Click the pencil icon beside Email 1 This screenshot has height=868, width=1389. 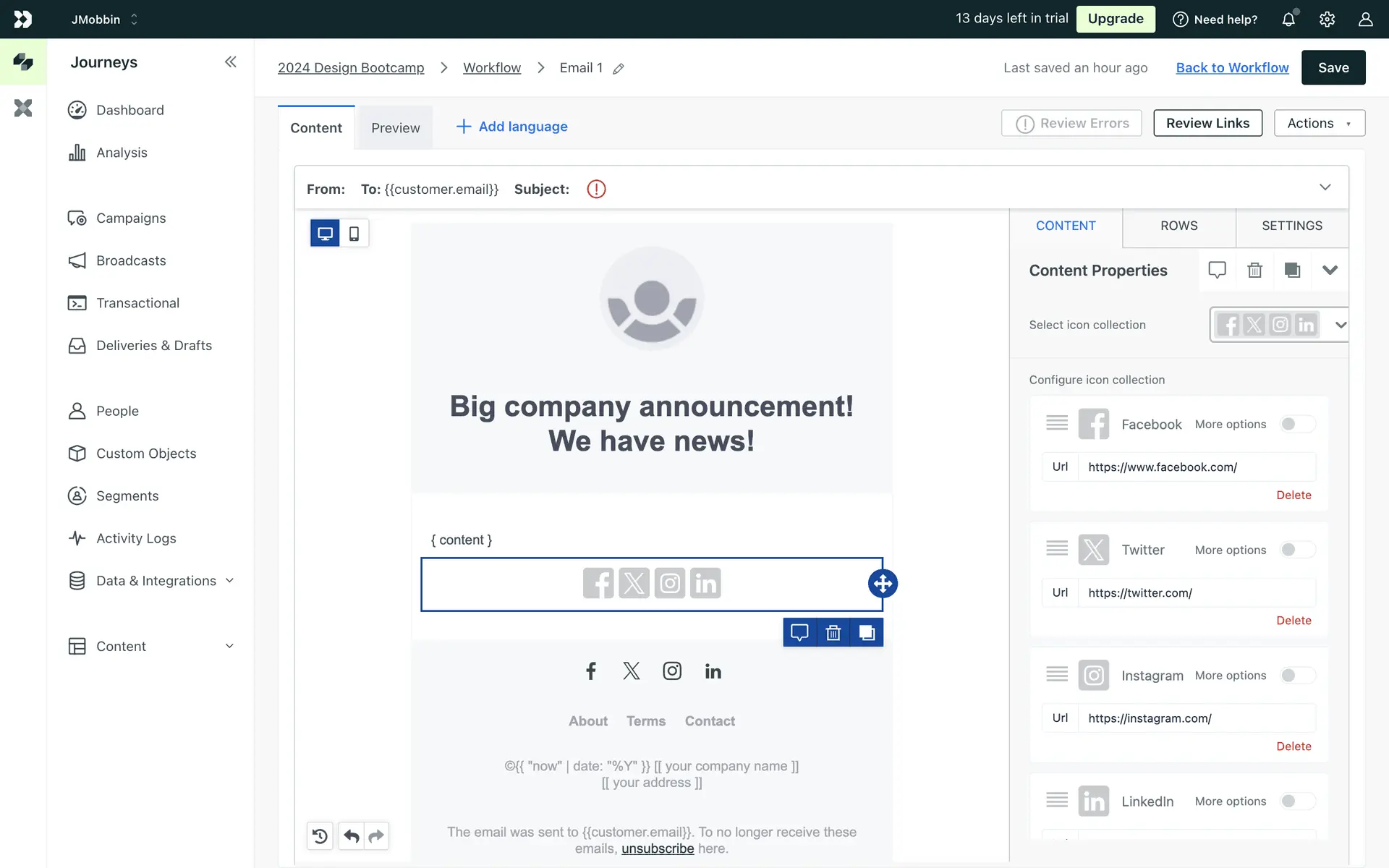619,69
